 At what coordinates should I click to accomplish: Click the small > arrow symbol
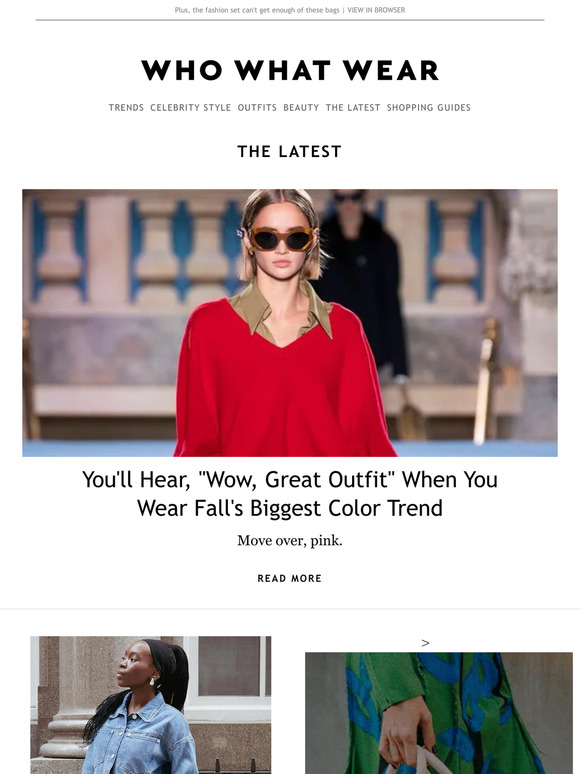click(x=425, y=643)
